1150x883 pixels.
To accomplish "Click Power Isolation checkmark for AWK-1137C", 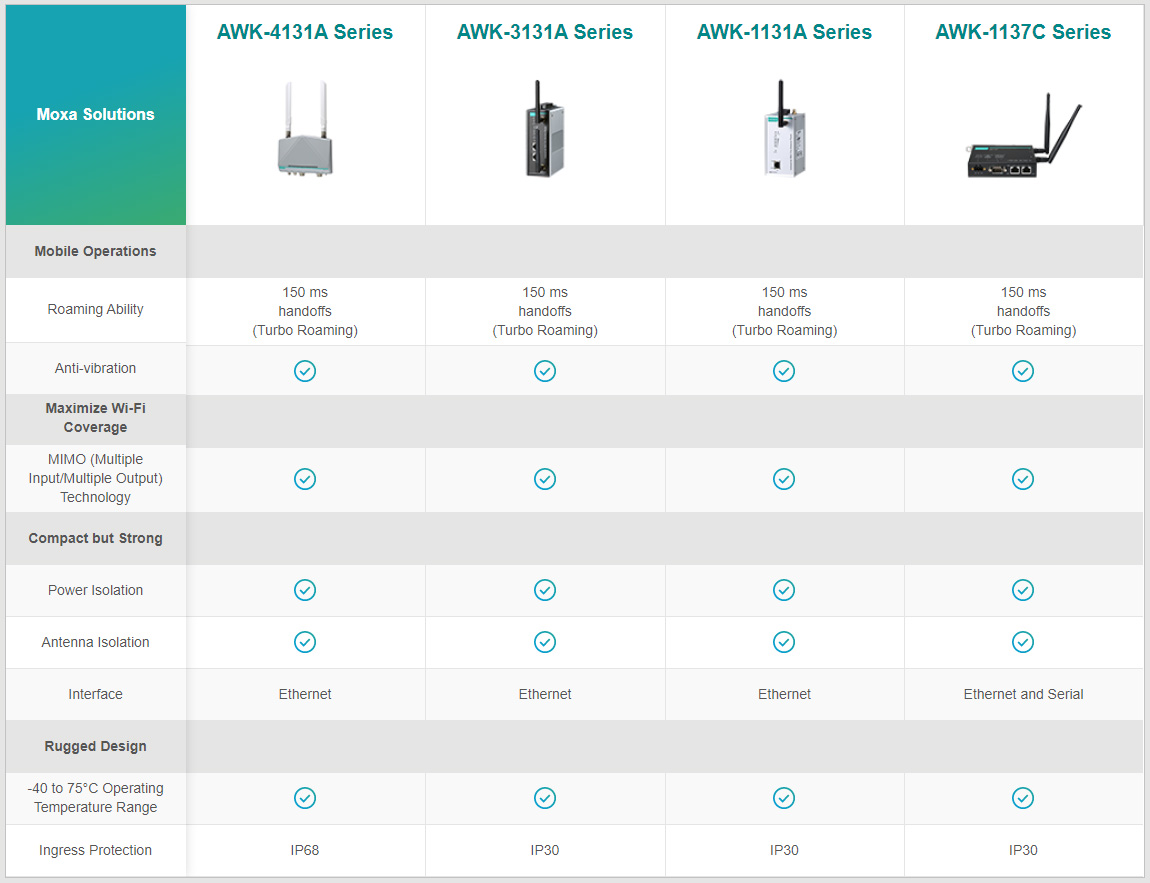I will [x=1023, y=590].
